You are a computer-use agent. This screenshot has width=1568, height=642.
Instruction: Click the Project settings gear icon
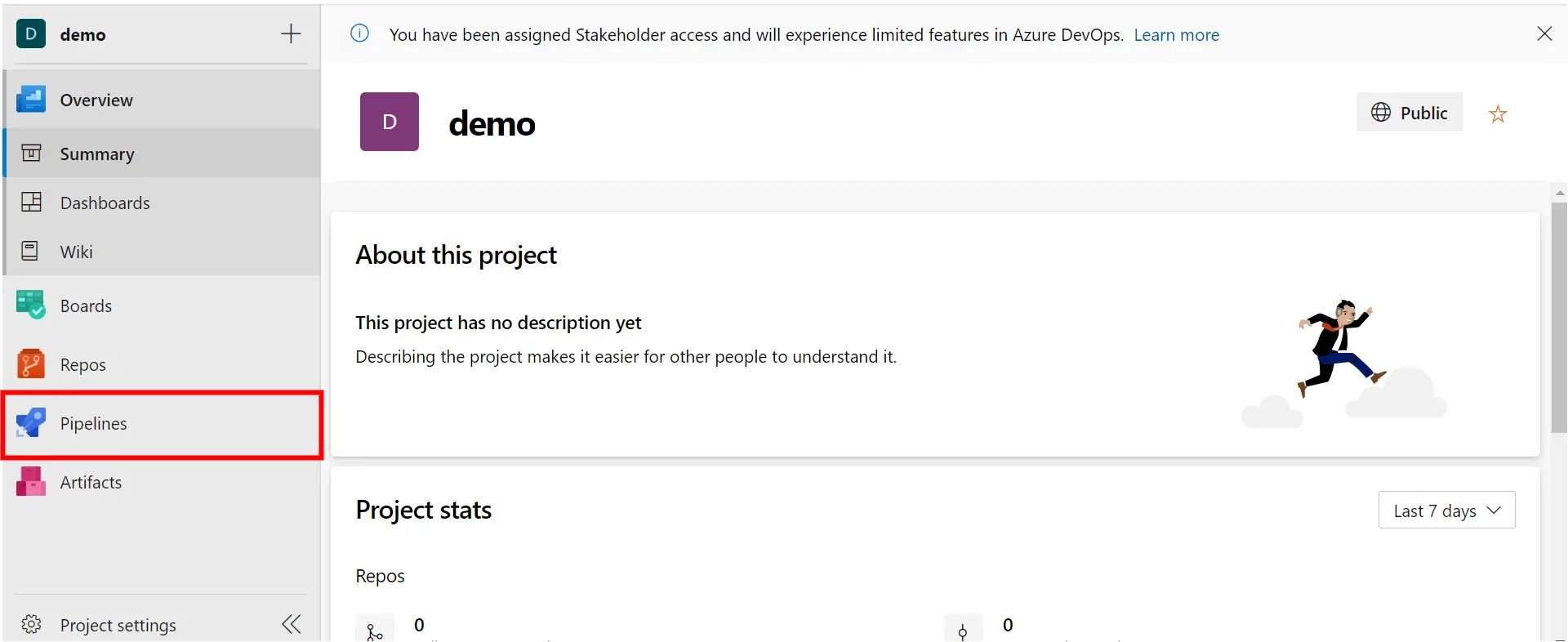(x=31, y=624)
